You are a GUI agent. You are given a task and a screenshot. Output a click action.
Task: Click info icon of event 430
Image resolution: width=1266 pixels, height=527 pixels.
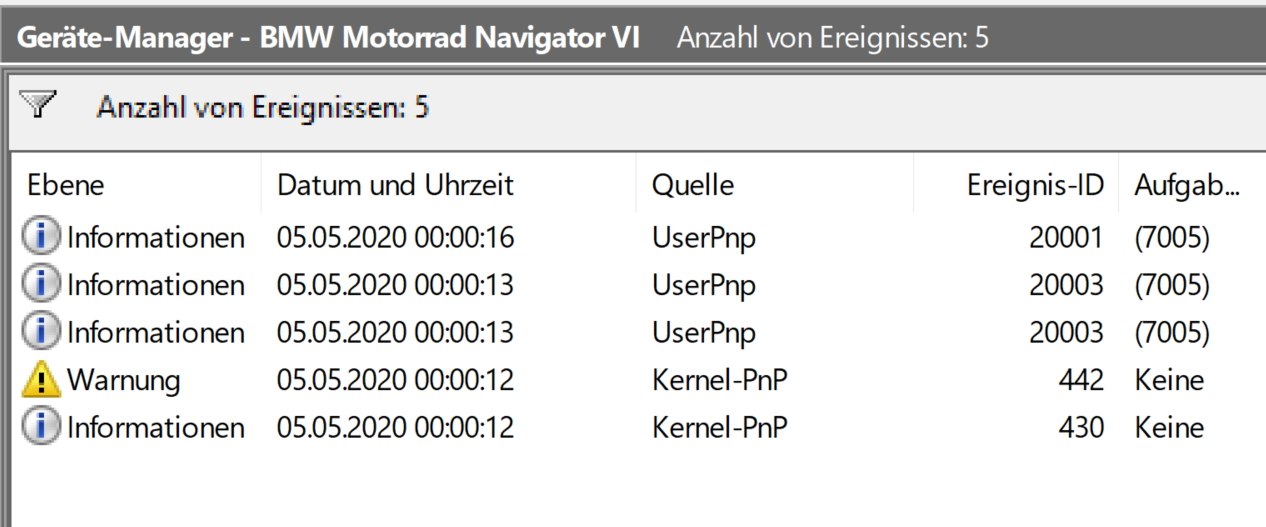pos(40,427)
